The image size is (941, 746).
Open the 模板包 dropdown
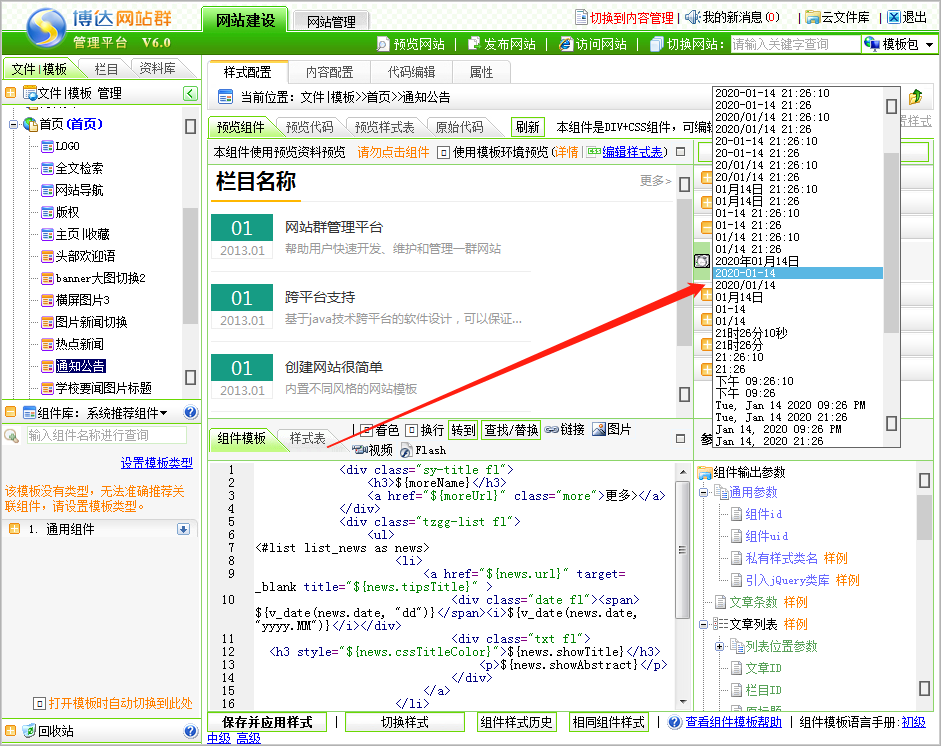point(898,44)
